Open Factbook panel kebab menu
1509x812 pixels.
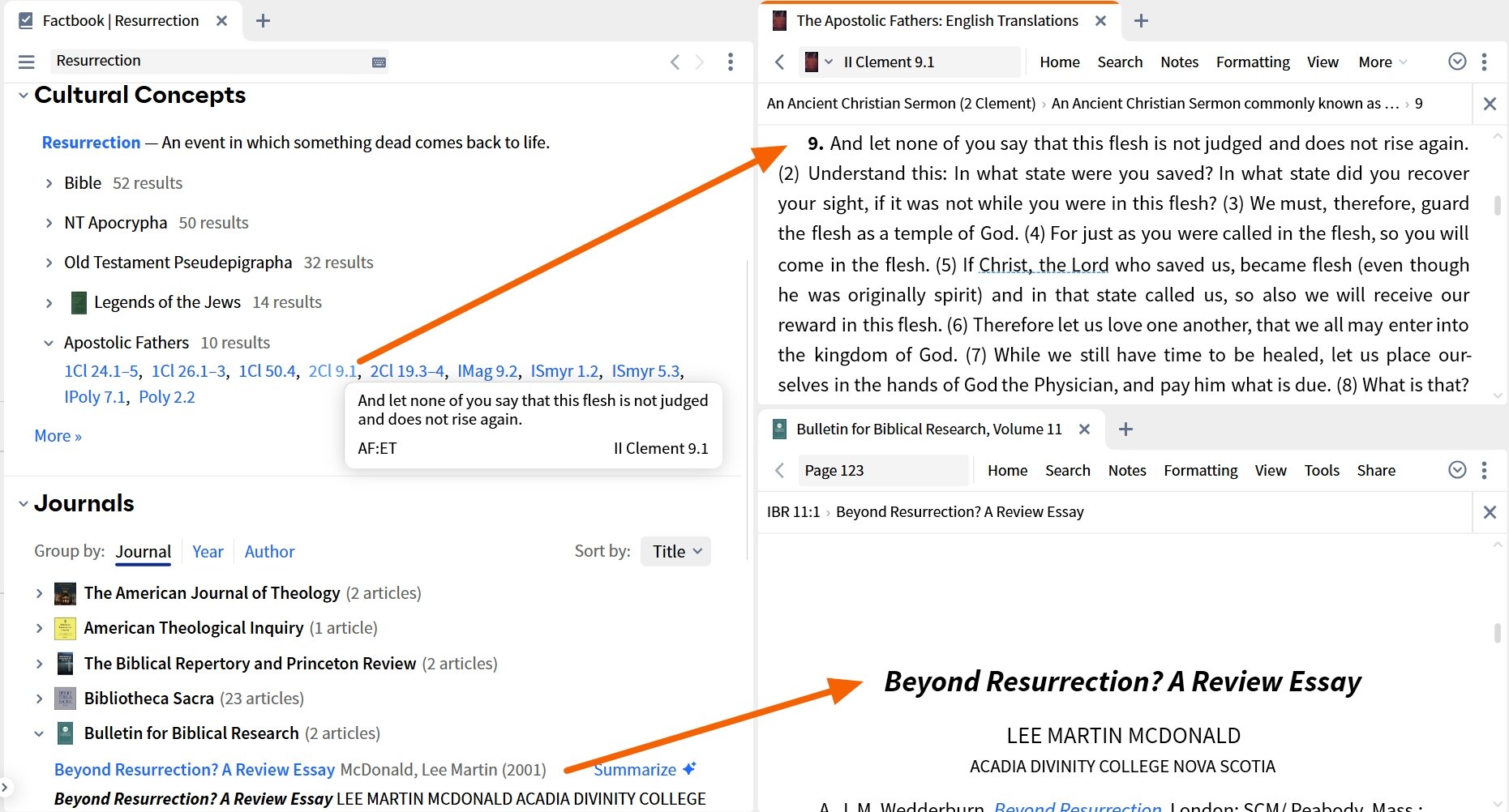pos(731,62)
